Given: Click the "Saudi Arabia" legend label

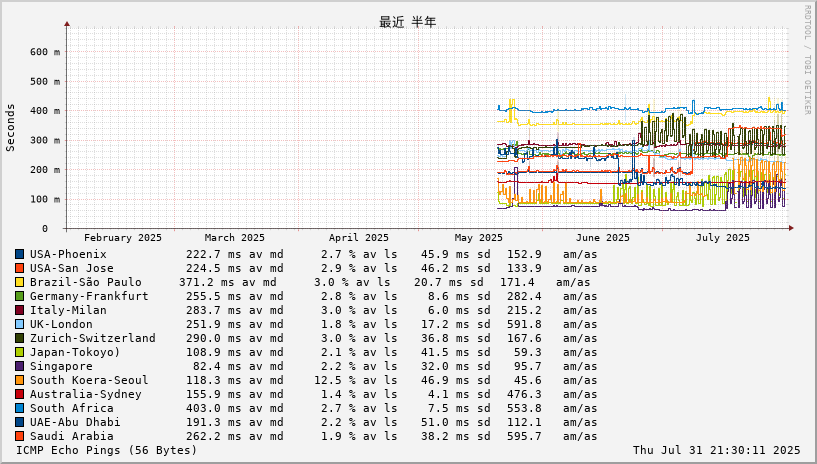Looking at the screenshot, I should (71, 436).
